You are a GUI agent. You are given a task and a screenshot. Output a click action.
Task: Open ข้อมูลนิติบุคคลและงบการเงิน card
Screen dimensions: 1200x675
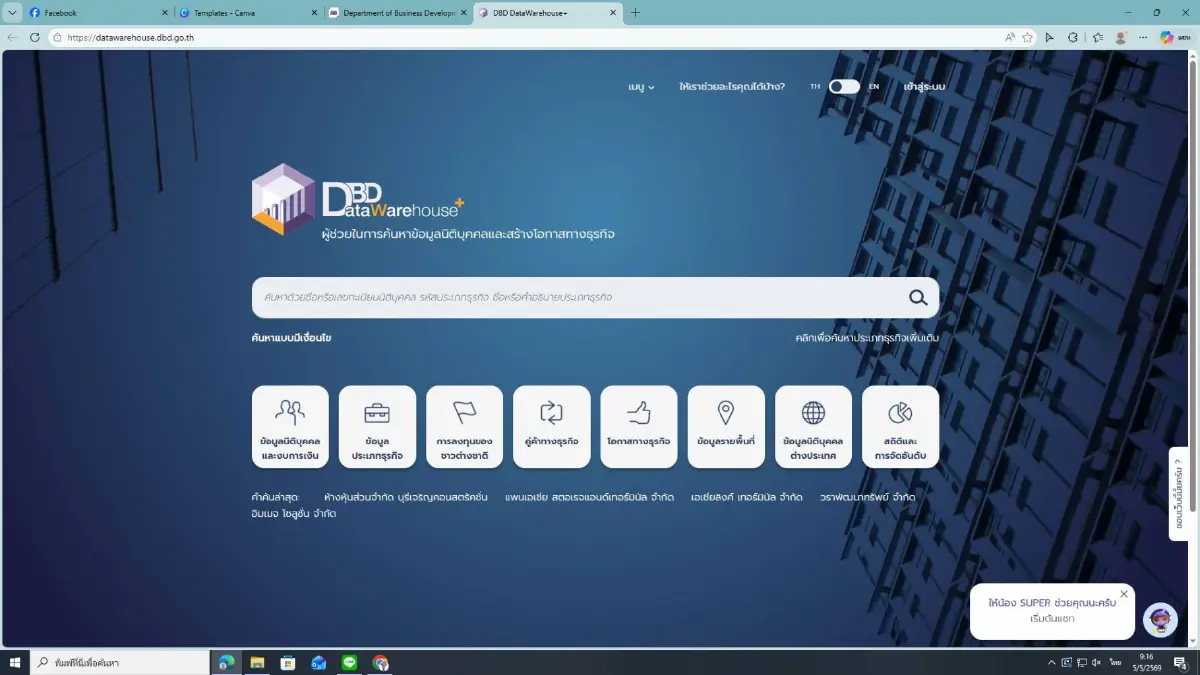pos(290,427)
